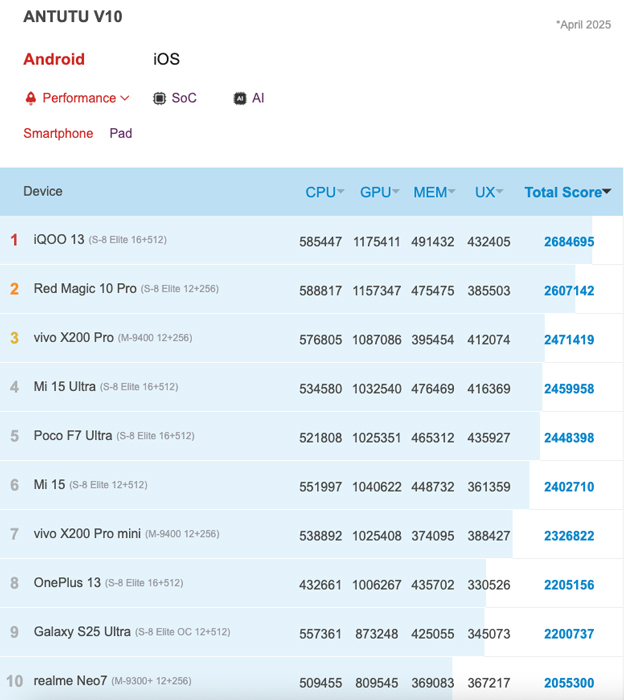Screen dimensions: 624x700
Task: Sort by GPU column arrow
Action: pos(395,192)
